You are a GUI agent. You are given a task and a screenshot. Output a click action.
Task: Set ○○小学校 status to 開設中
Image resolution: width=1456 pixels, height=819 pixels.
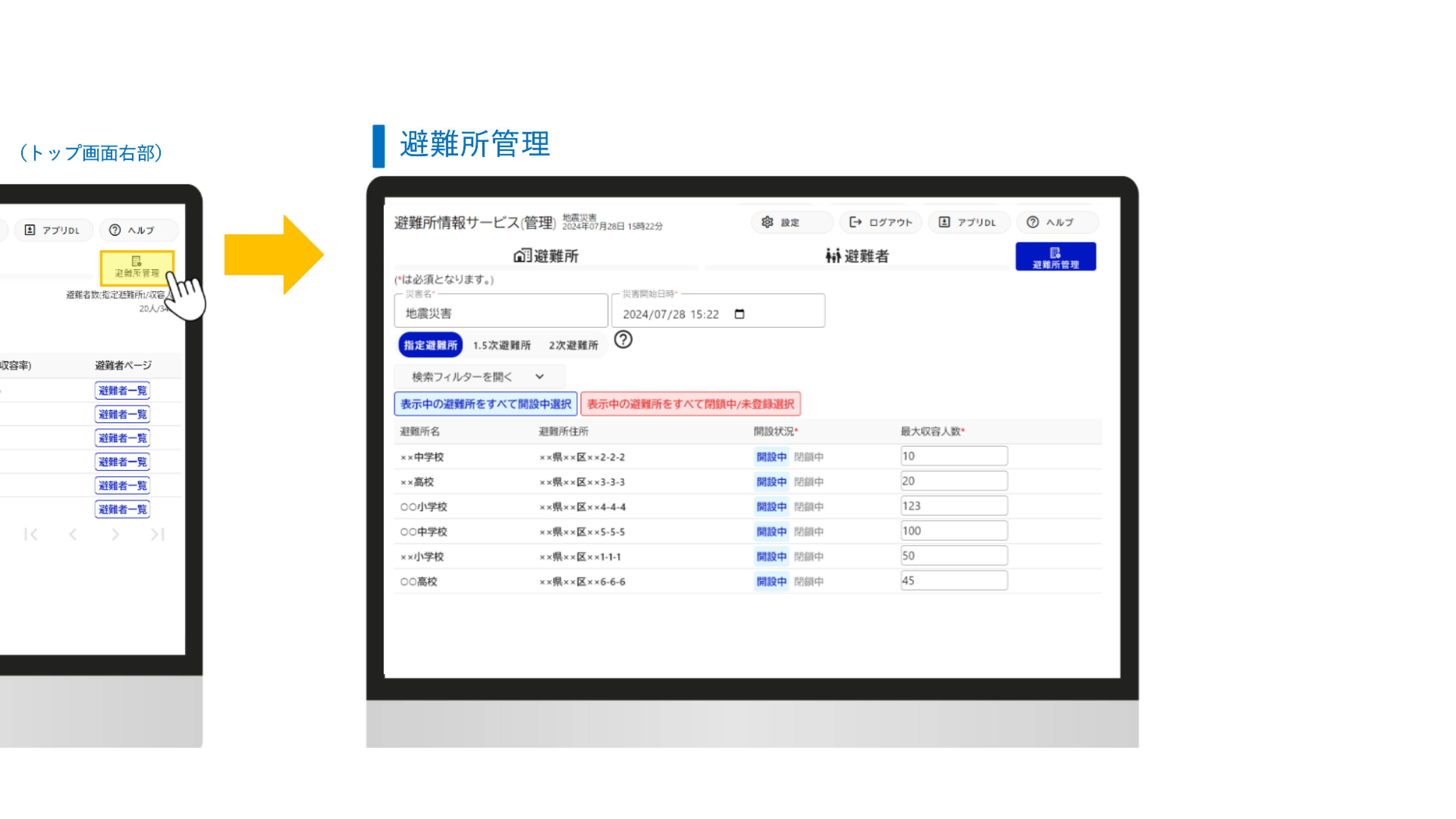771,507
